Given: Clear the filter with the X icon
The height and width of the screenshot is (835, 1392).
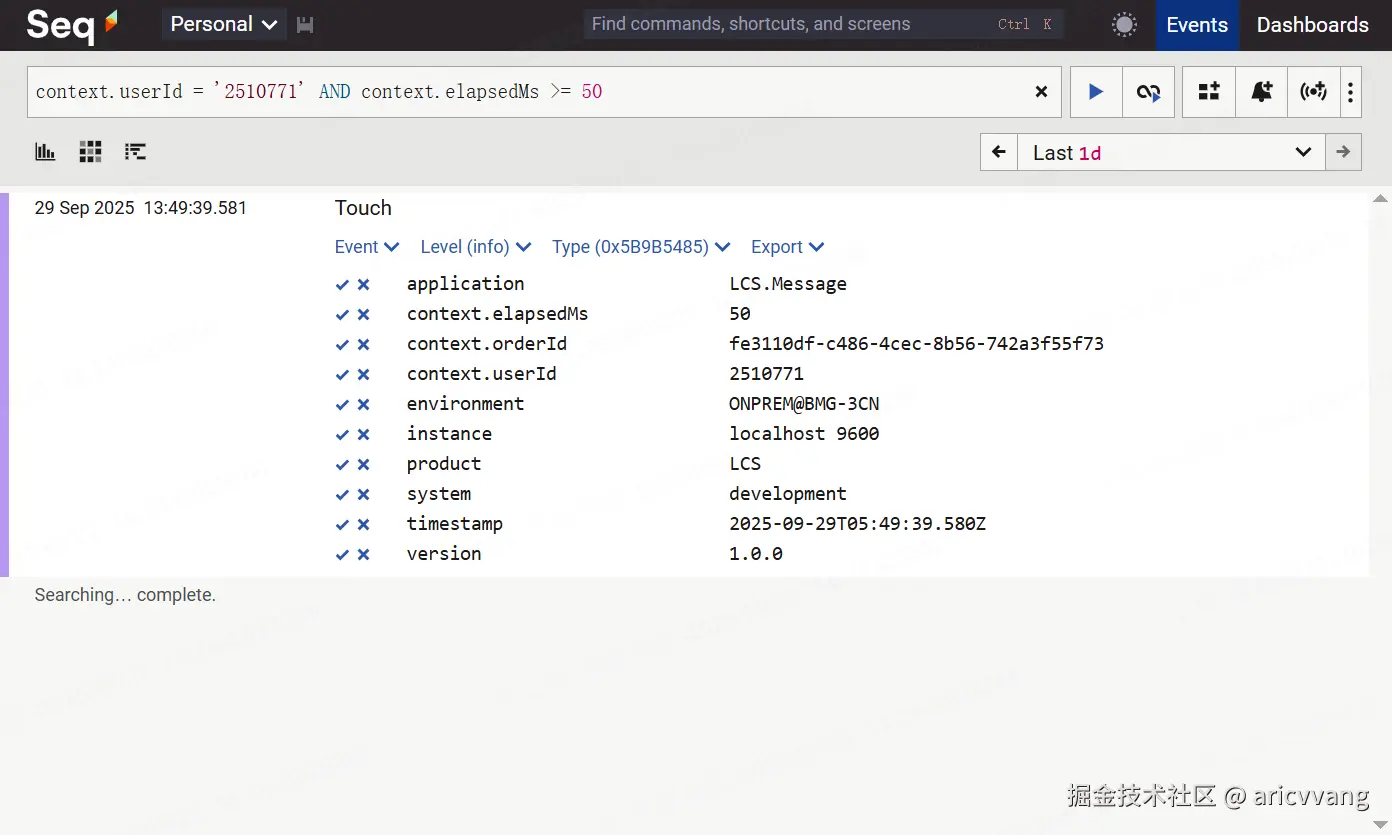Looking at the screenshot, I should tap(1041, 92).
